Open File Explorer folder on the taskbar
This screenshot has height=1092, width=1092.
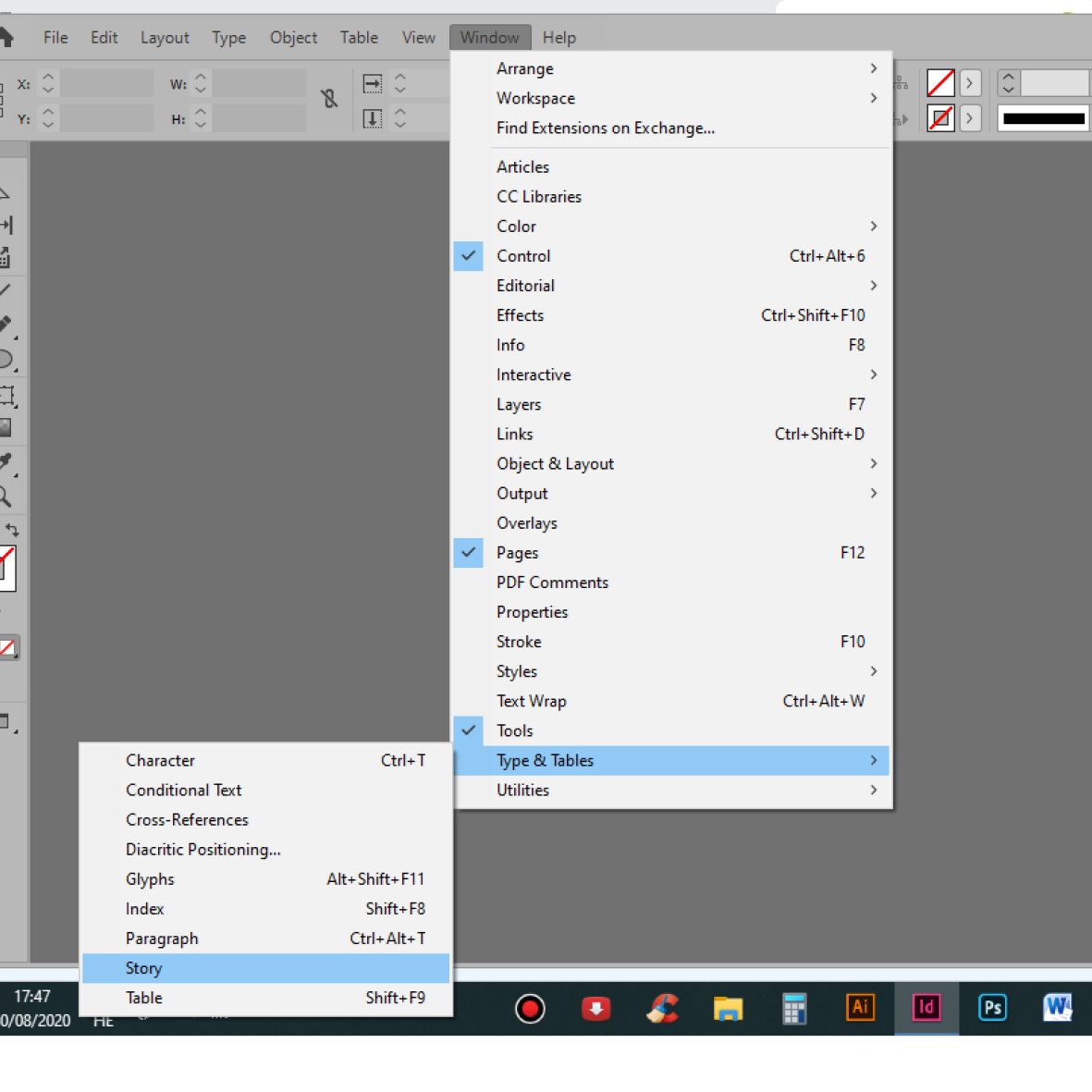[x=728, y=1008]
